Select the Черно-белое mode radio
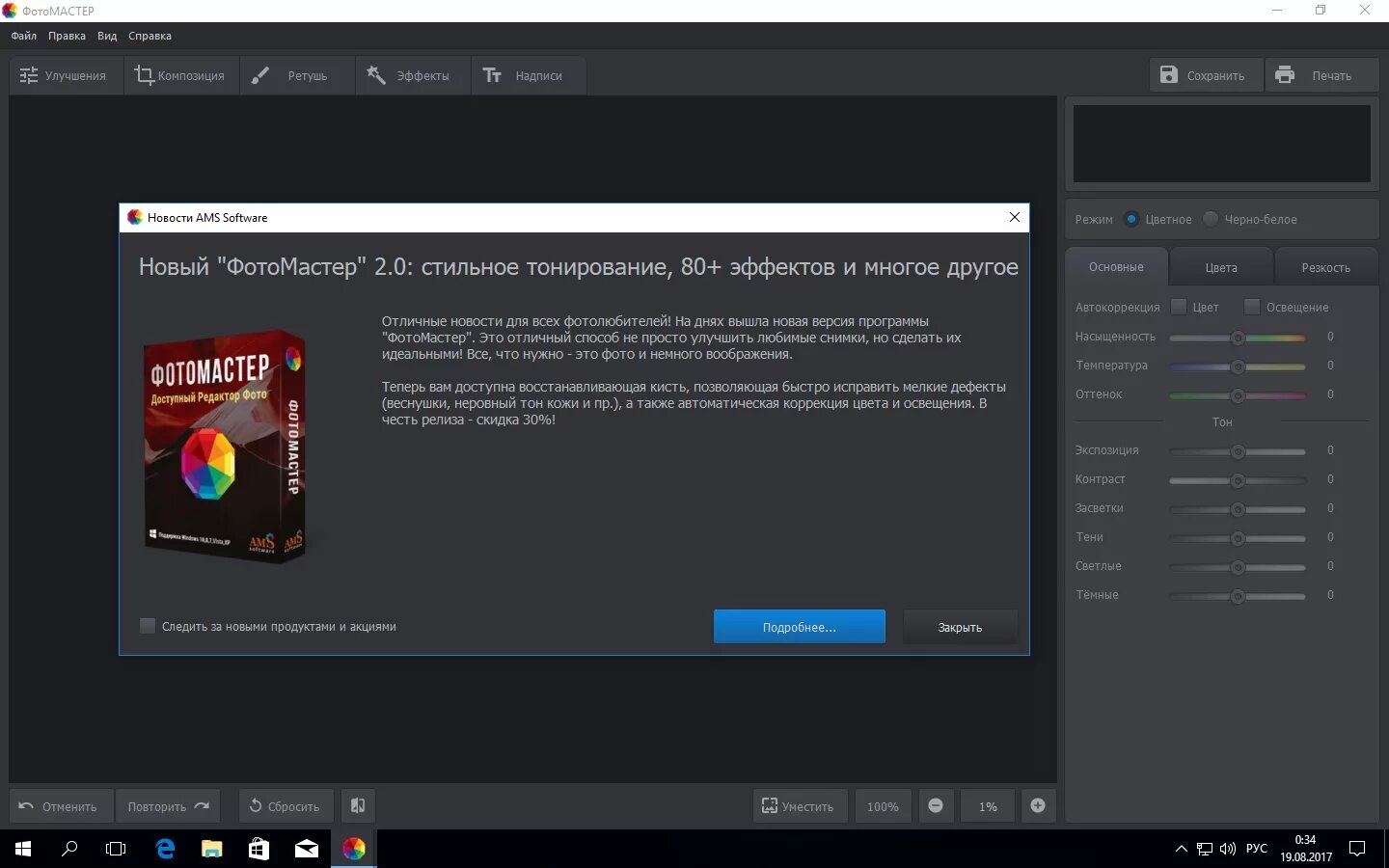The height and width of the screenshot is (868, 1389). (1211, 219)
